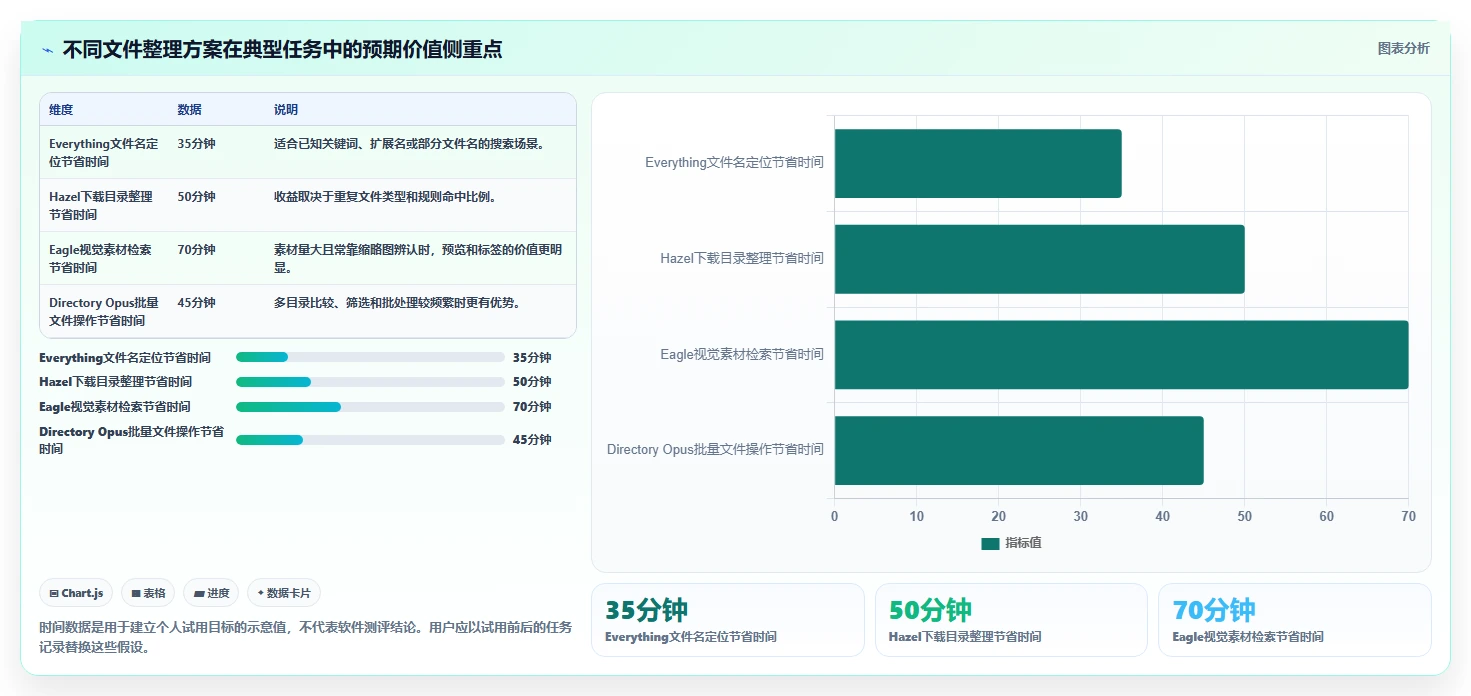This screenshot has width=1471, height=696.
Task: Click the 45分钟 value beside the progress bar
Action: pos(532,440)
